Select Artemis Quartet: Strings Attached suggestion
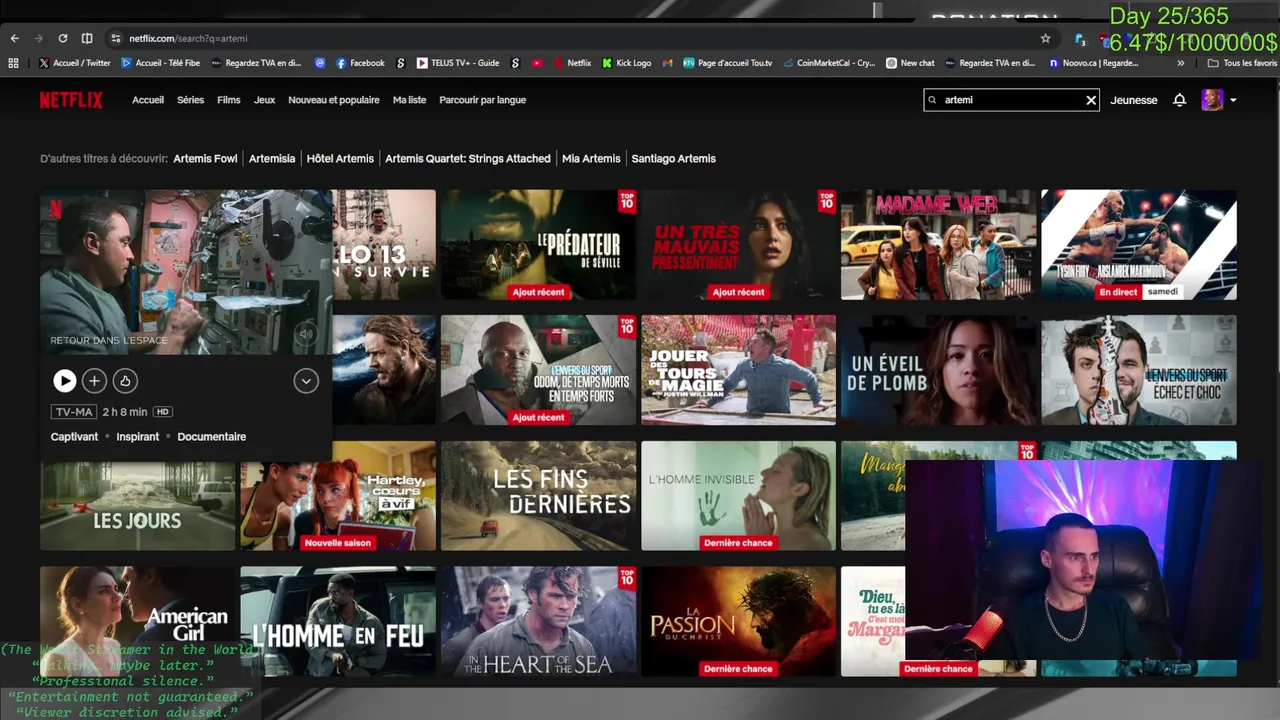The width and height of the screenshot is (1280, 720). [x=468, y=158]
